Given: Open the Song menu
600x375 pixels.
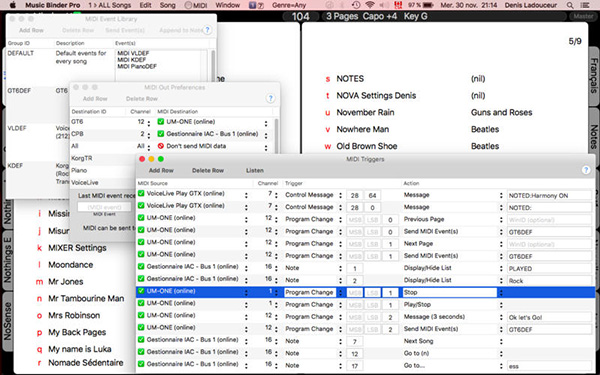Looking at the screenshot, I should click(x=167, y=5).
